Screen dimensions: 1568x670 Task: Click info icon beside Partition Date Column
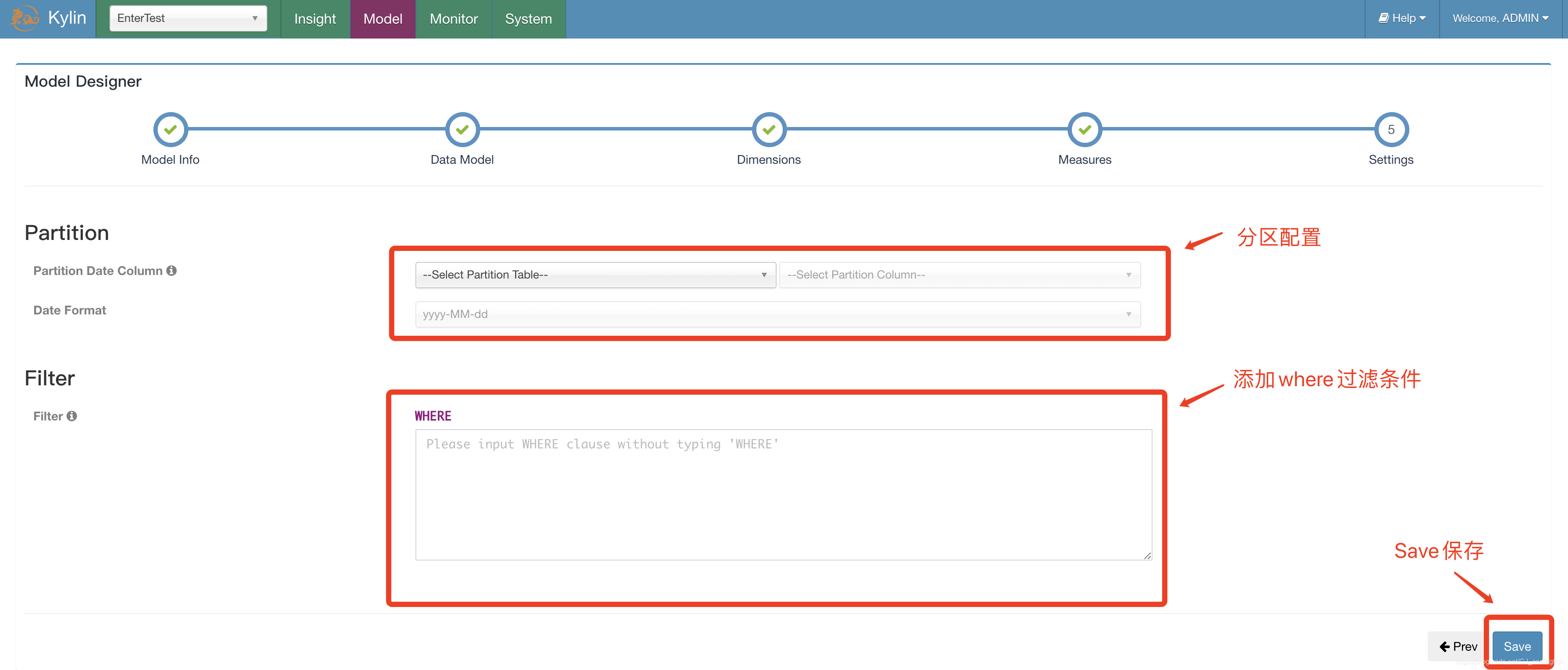pos(172,271)
